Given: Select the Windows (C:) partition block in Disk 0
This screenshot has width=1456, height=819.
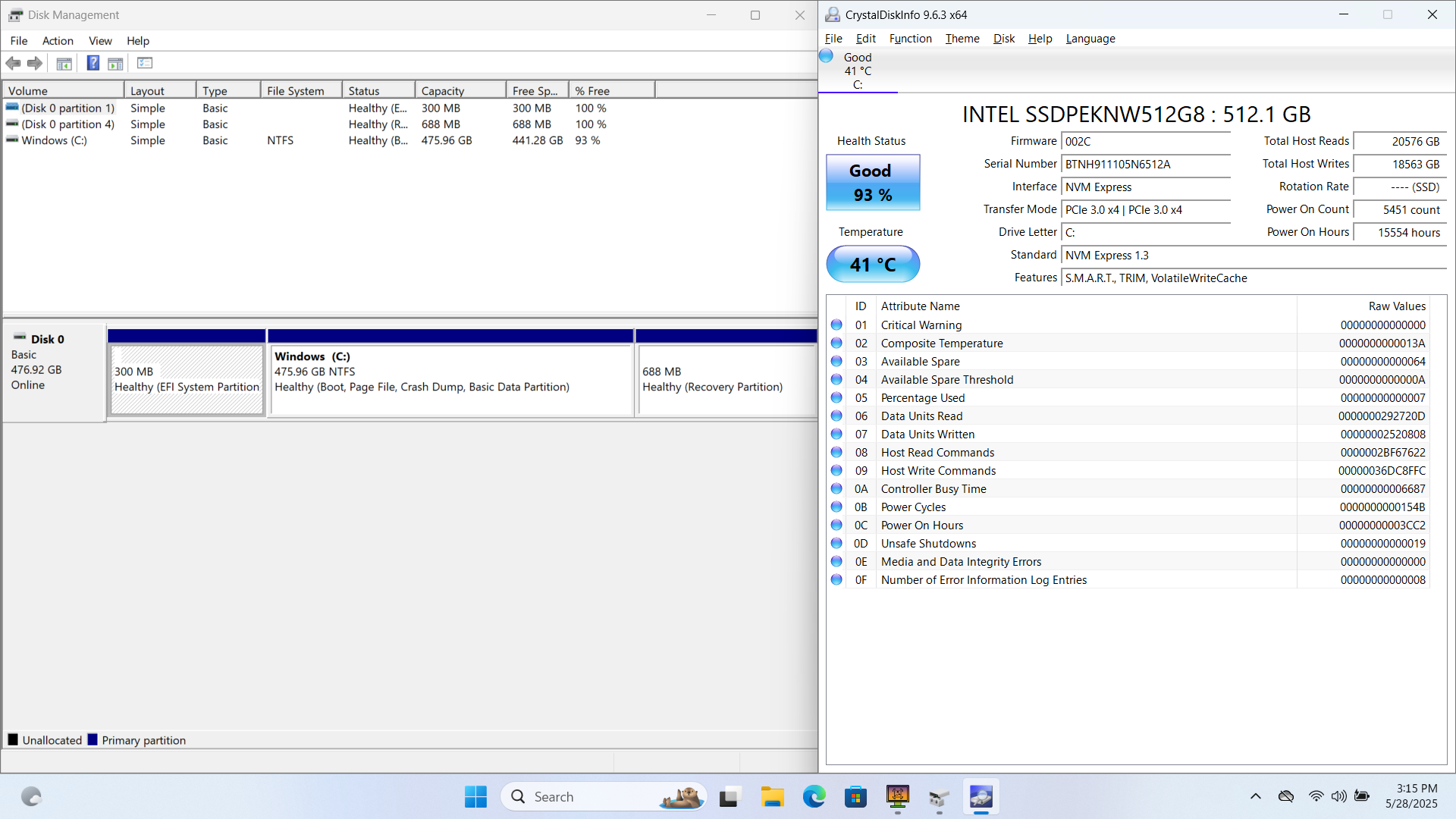Looking at the screenshot, I should 450,379.
